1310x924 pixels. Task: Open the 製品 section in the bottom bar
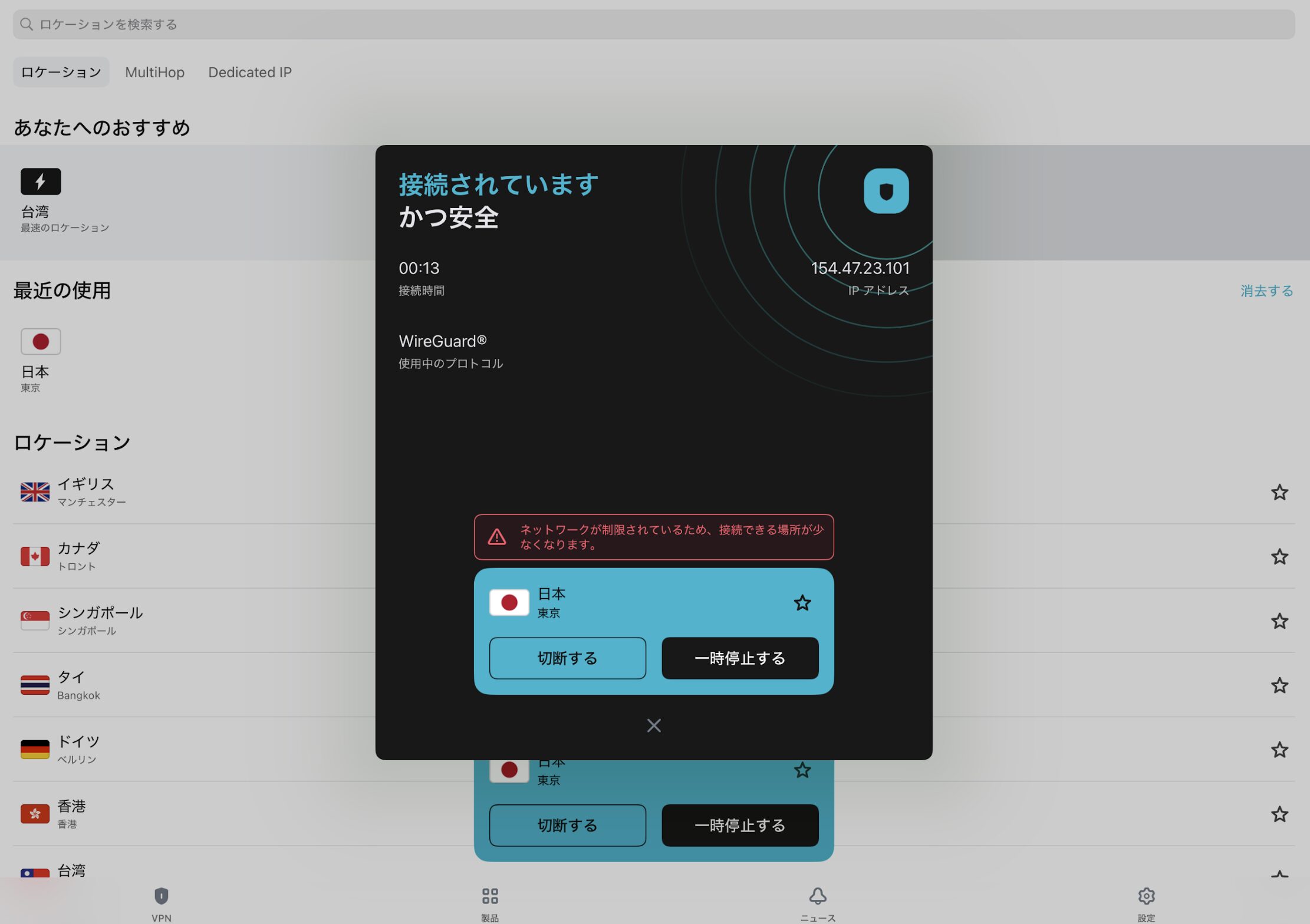tap(489, 902)
